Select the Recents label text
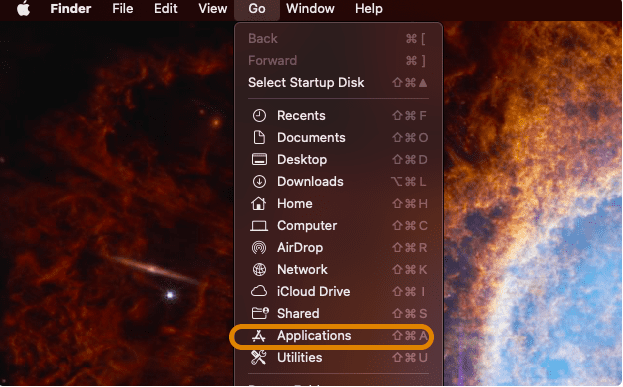The image size is (623, 387). tap(301, 116)
